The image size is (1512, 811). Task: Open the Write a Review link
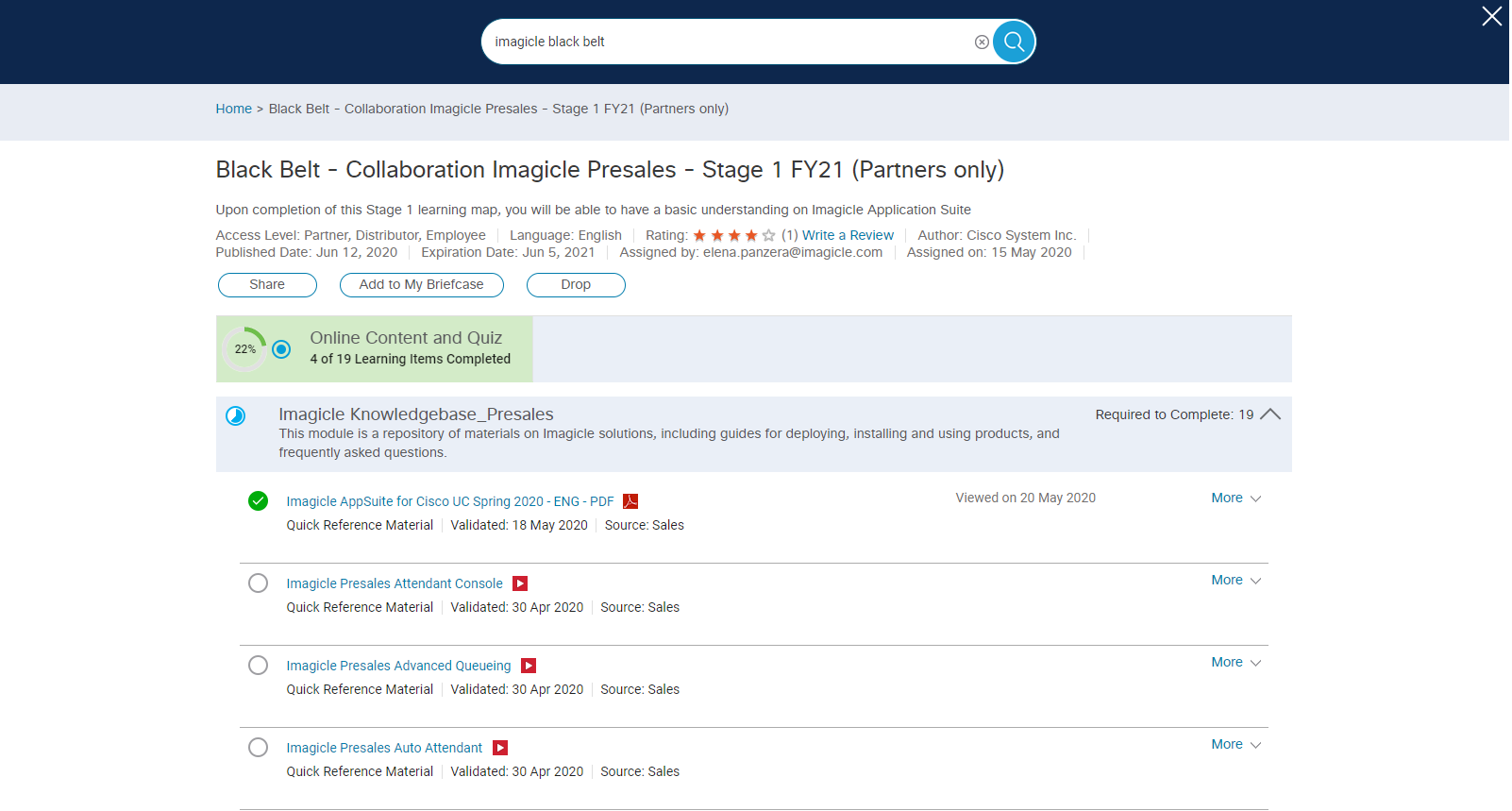(x=848, y=235)
